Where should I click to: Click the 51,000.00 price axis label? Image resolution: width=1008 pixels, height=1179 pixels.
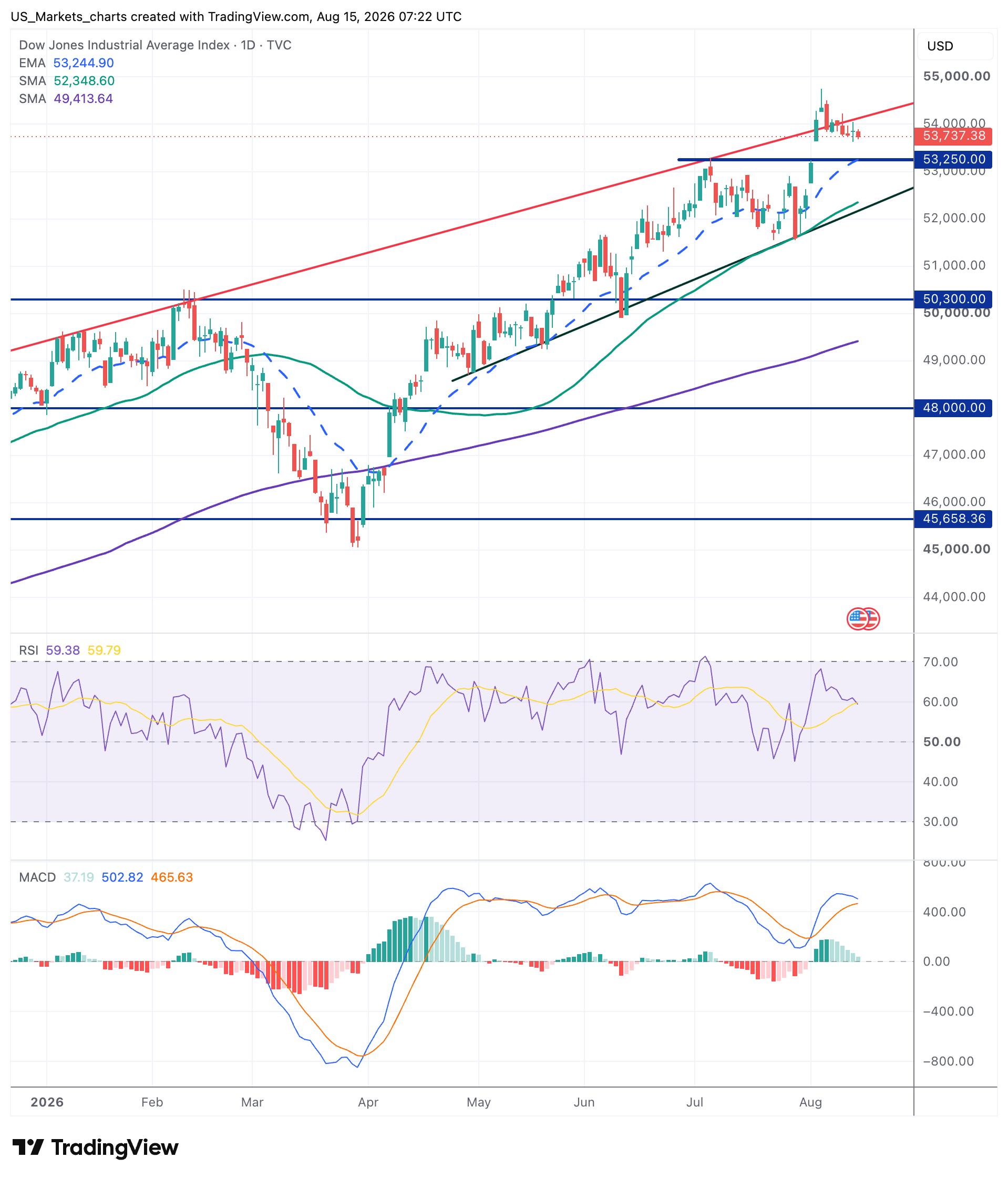[954, 265]
